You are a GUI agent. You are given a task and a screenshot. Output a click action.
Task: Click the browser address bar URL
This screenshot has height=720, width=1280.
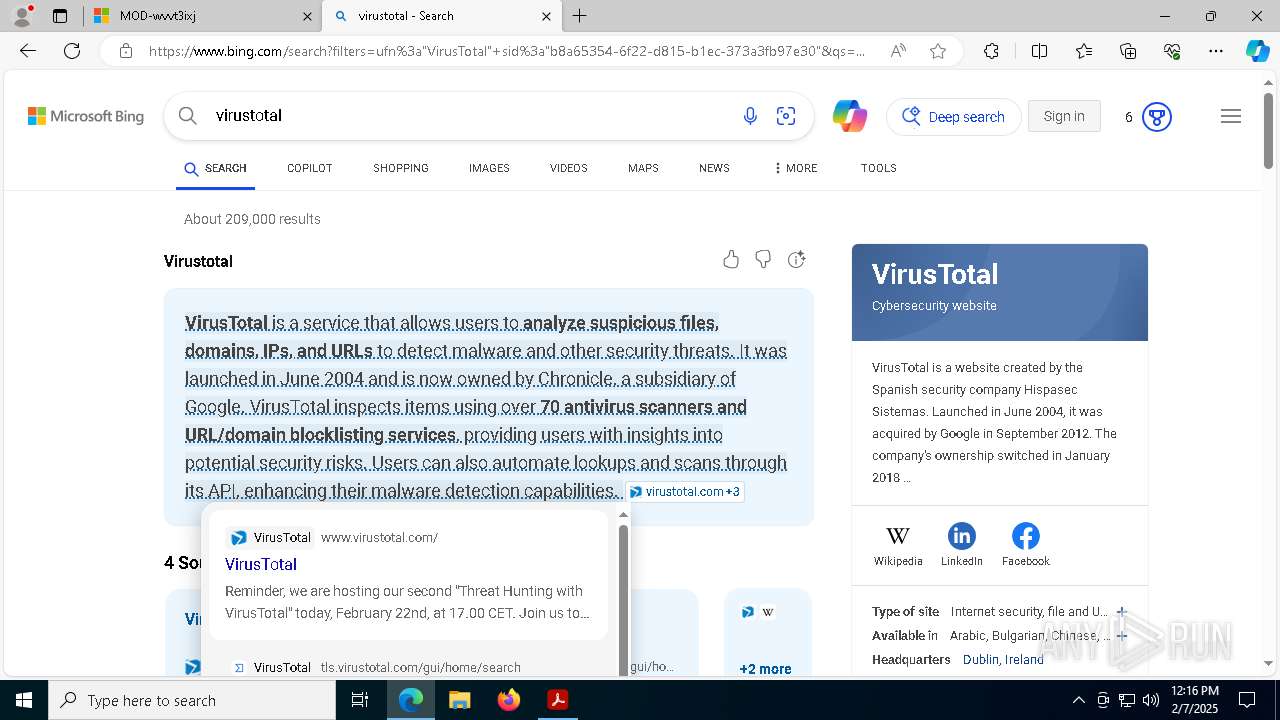[x=508, y=51]
